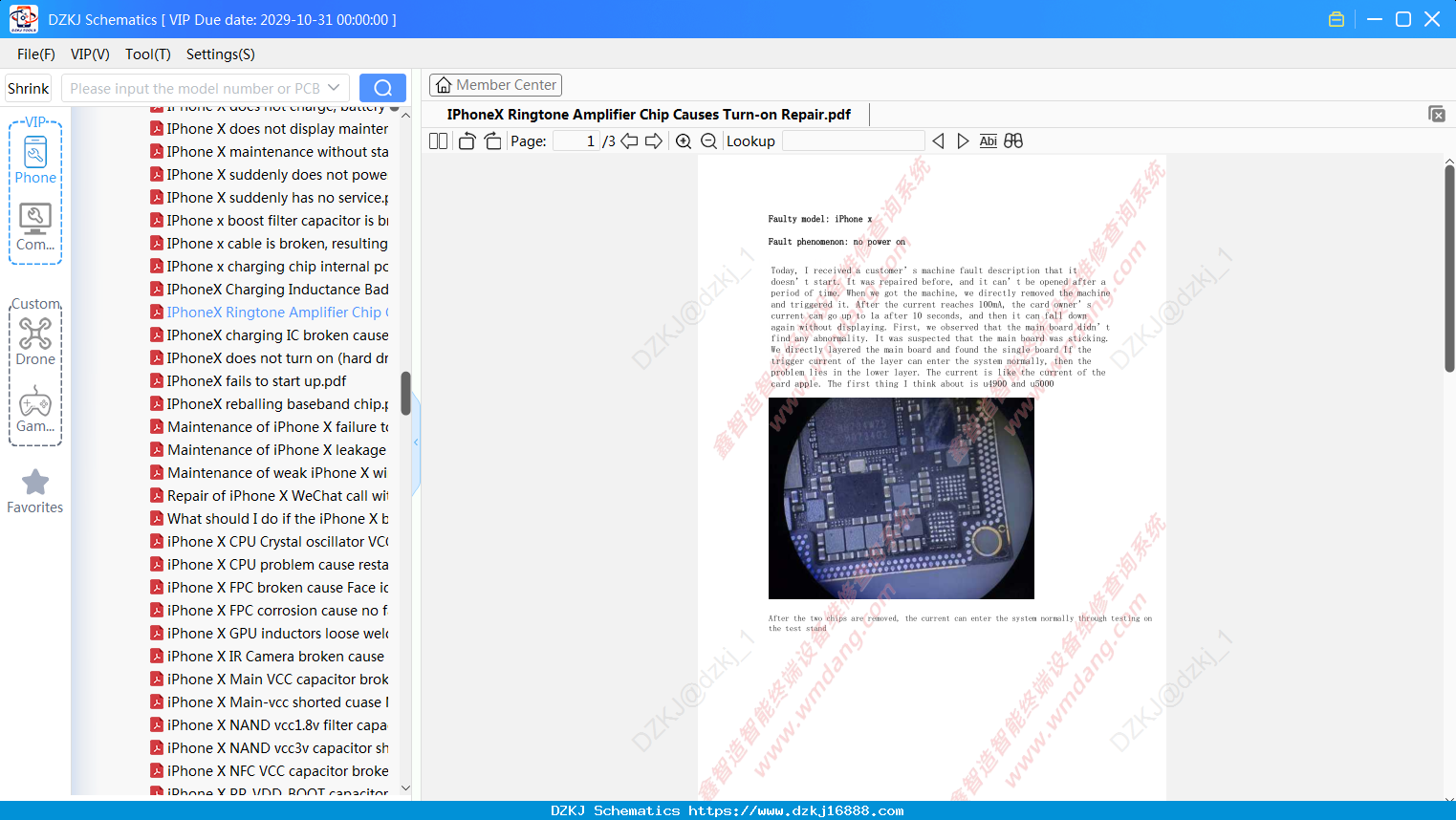Image resolution: width=1456 pixels, height=820 pixels.
Task: Zoom in on the PDF
Action: [x=684, y=141]
